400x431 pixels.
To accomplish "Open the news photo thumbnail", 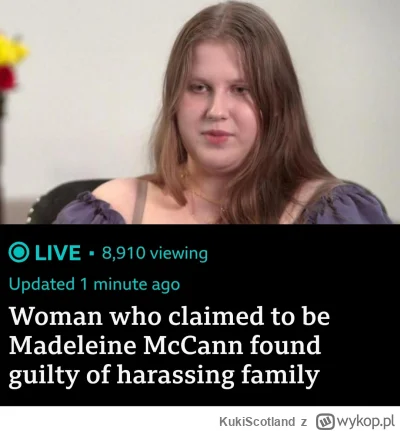I will coord(200,112).
